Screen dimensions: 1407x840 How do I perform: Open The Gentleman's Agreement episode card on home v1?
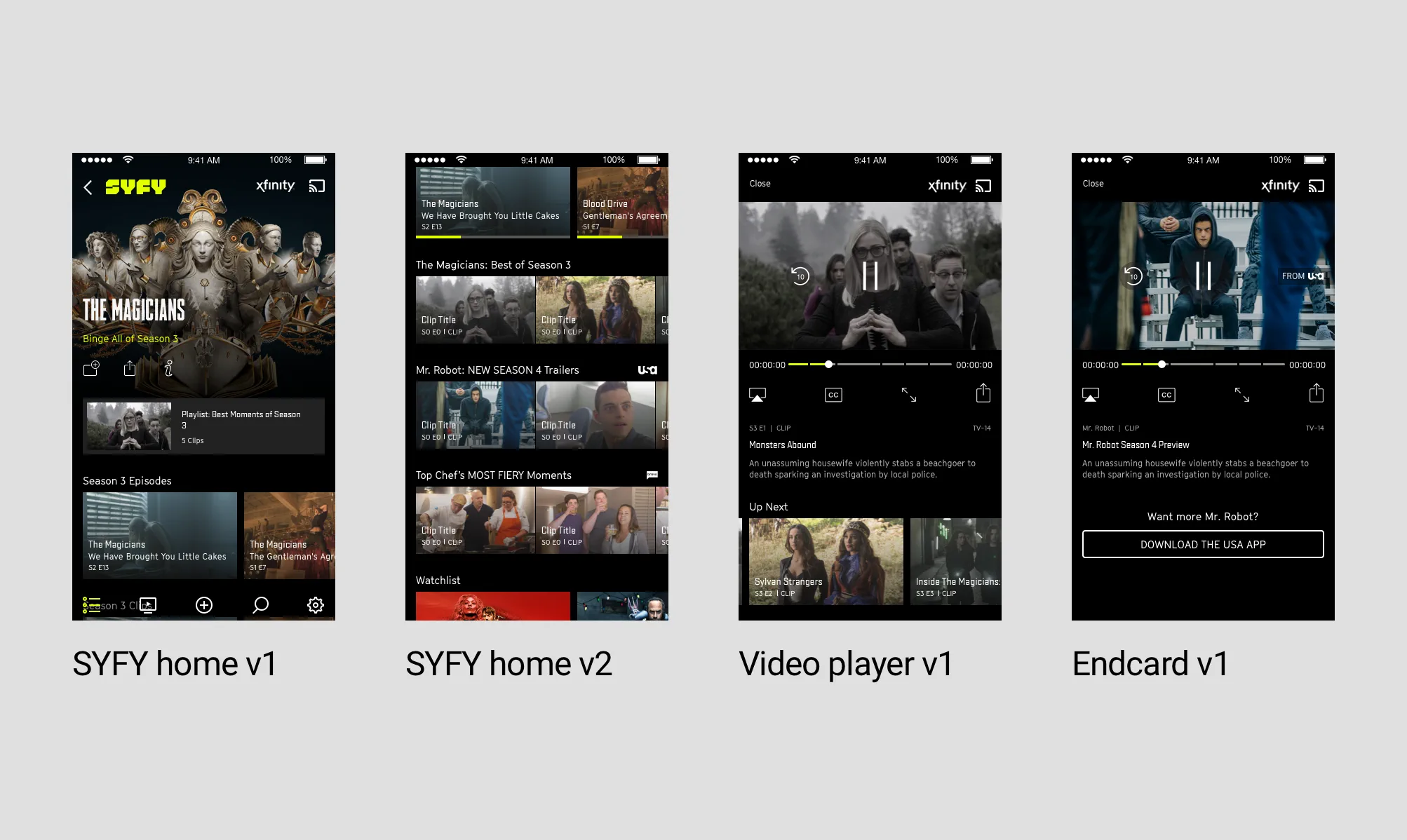(x=290, y=536)
